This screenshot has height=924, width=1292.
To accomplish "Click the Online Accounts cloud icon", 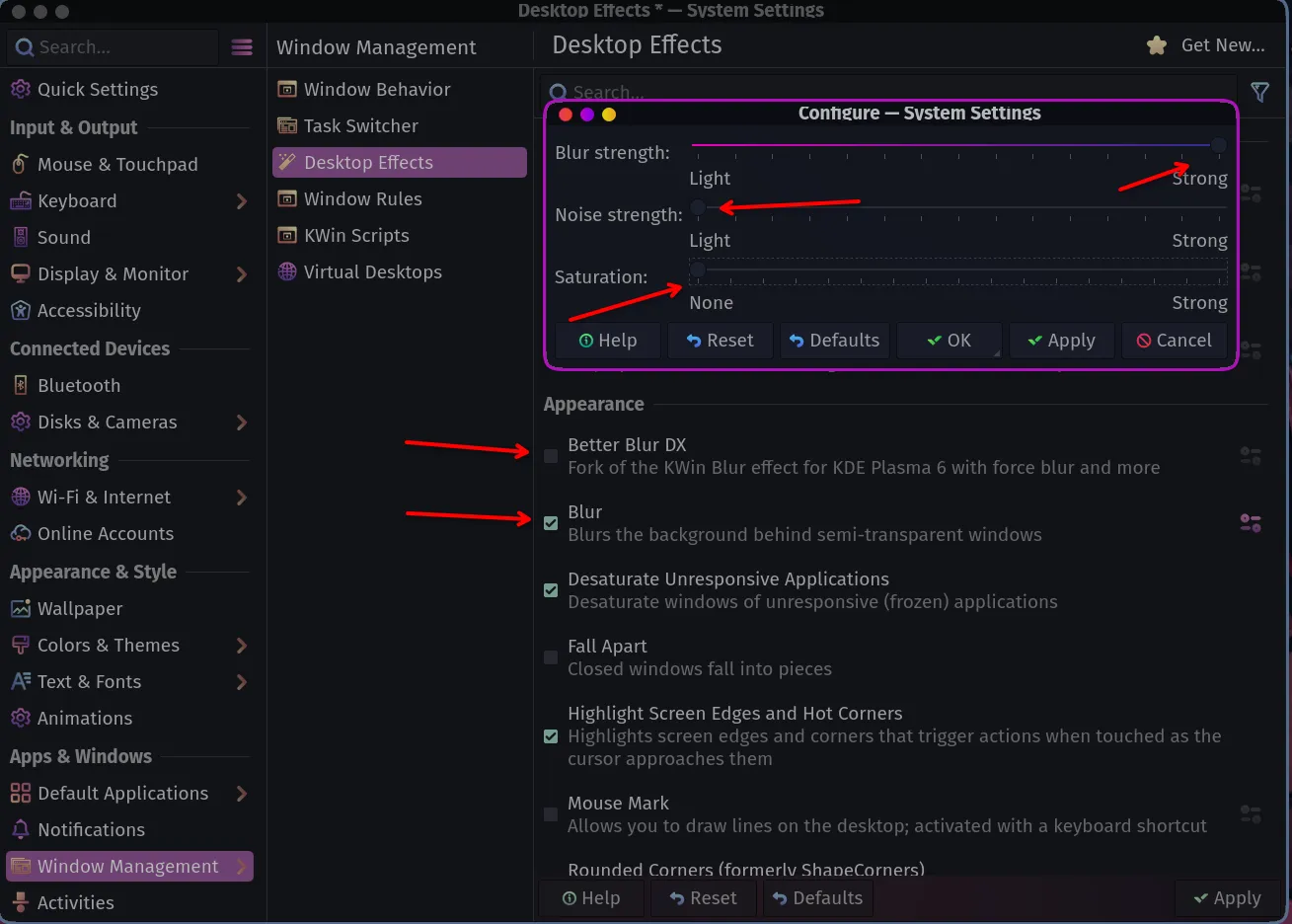I will [x=20, y=534].
